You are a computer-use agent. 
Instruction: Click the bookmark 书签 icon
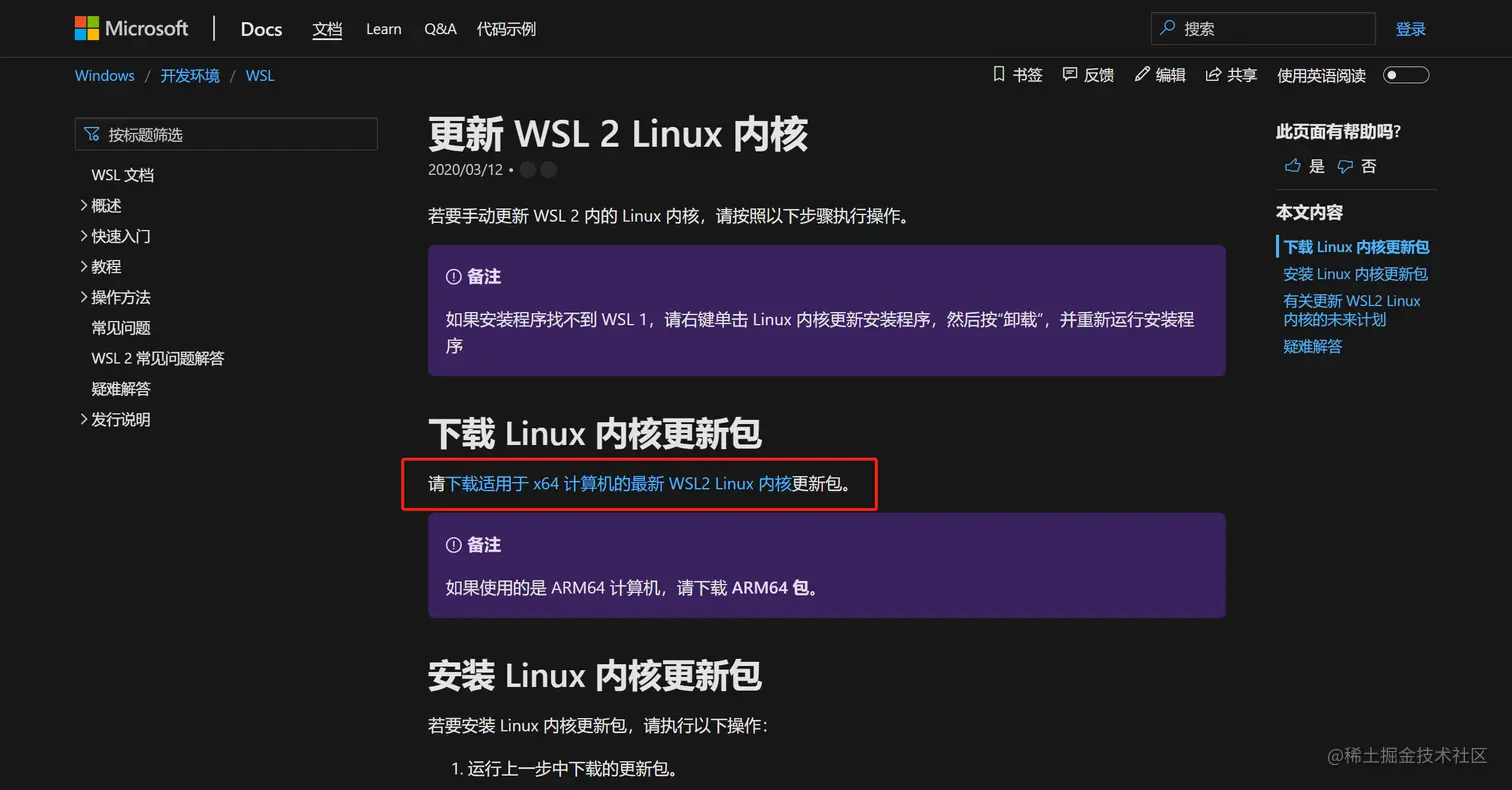click(x=998, y=75)
